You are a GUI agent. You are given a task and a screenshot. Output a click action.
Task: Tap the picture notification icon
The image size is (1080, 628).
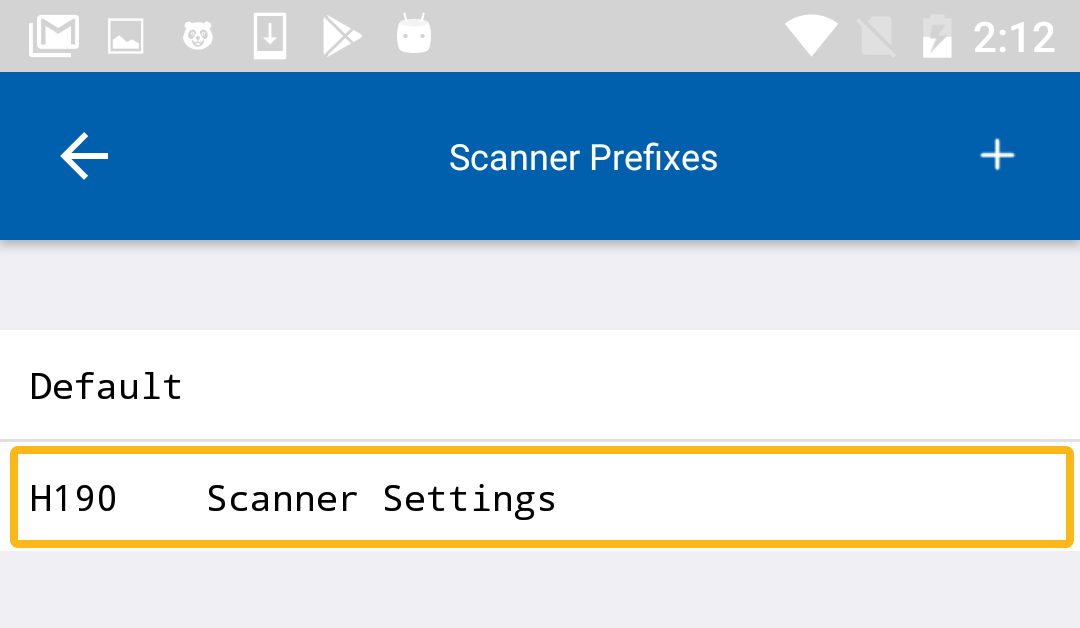(x=126, y=38)
